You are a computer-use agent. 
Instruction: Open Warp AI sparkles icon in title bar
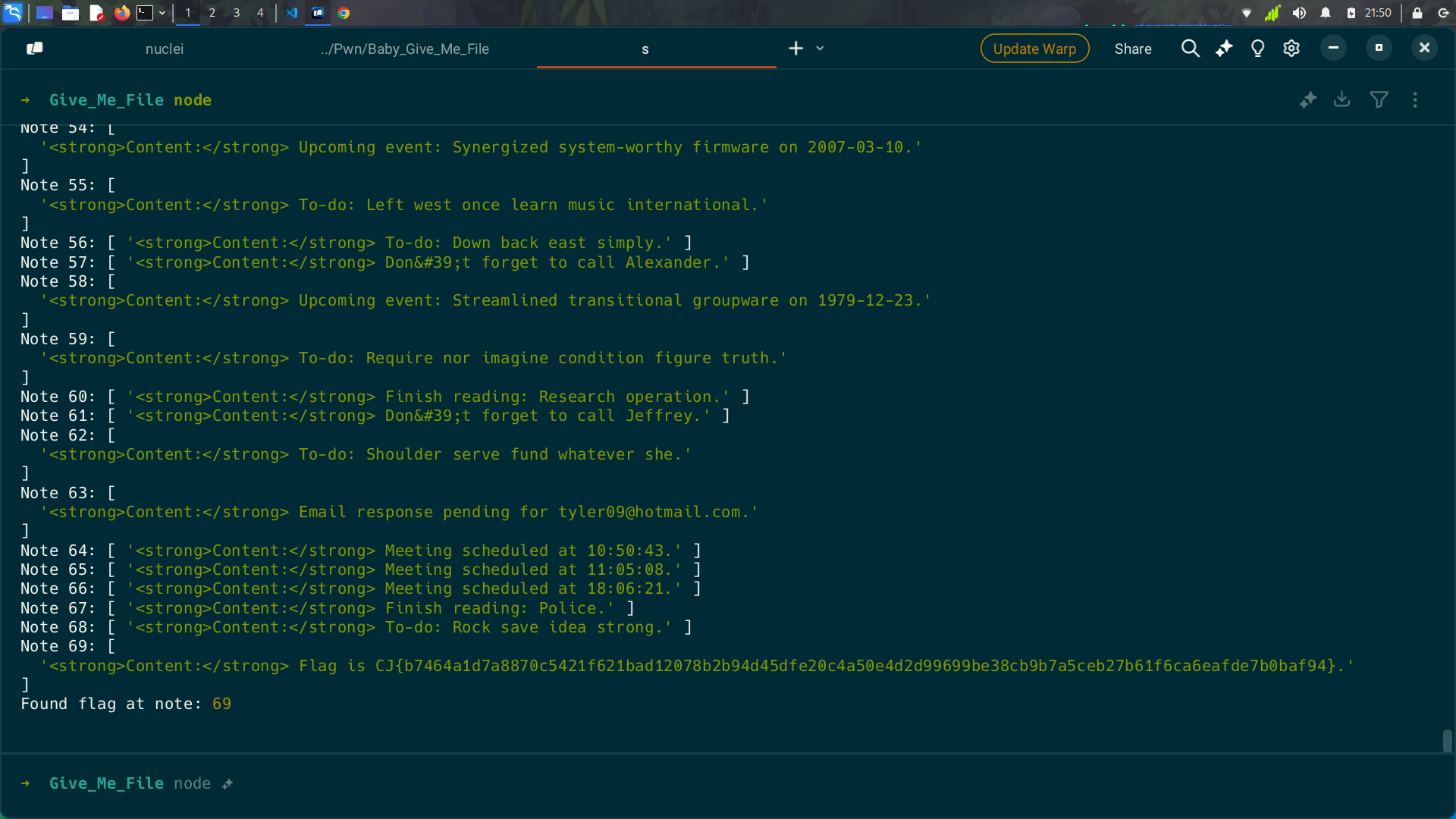coord(1224,49)
